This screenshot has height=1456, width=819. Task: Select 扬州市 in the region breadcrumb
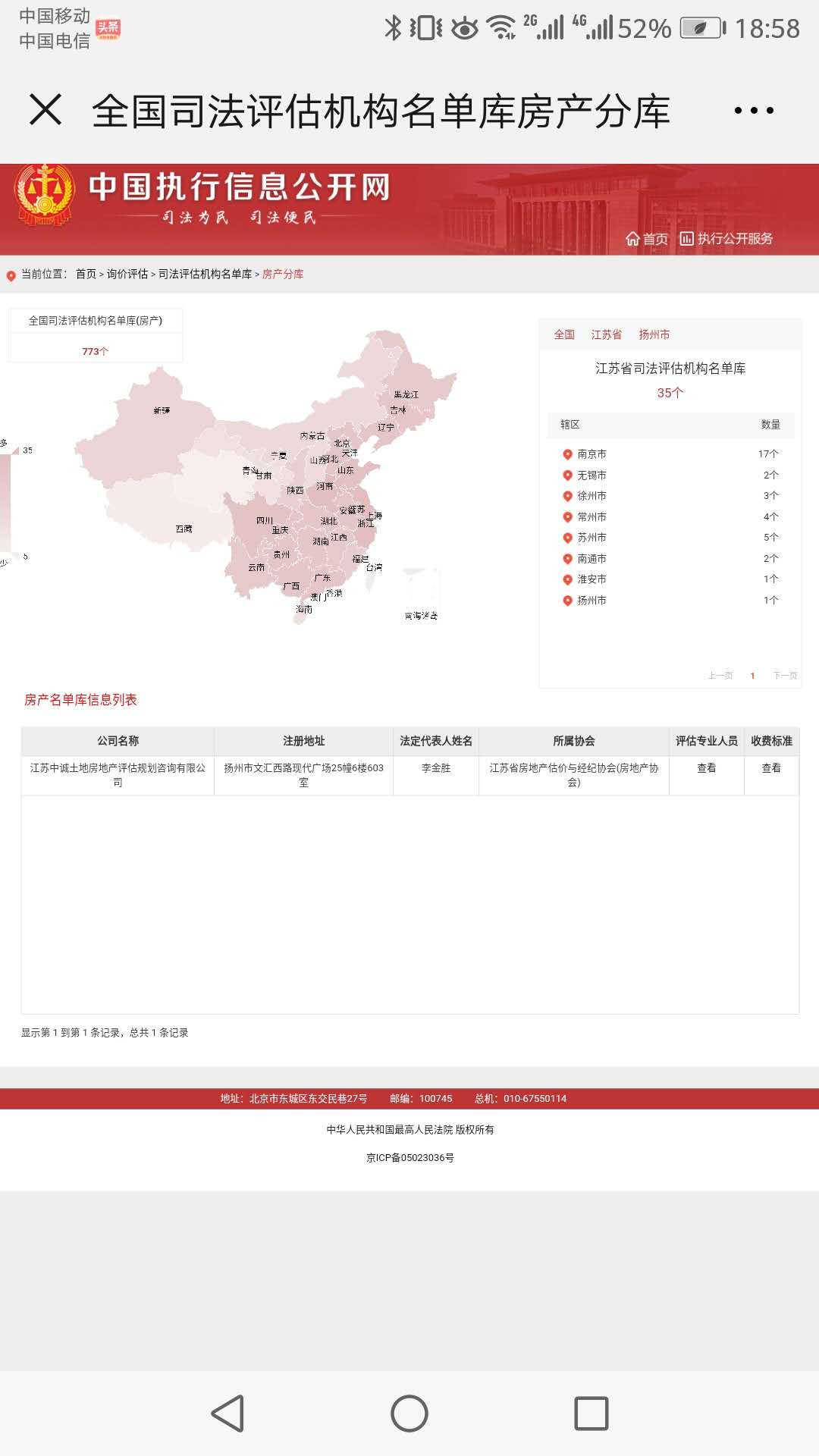(x=654, y=334)
